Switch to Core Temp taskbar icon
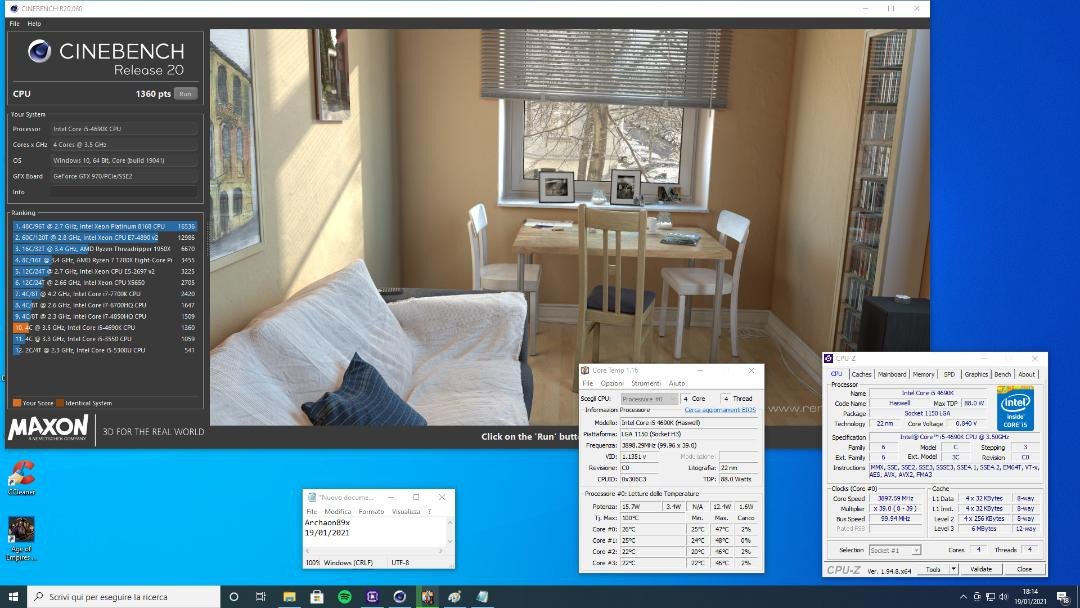 click(427, 596)
